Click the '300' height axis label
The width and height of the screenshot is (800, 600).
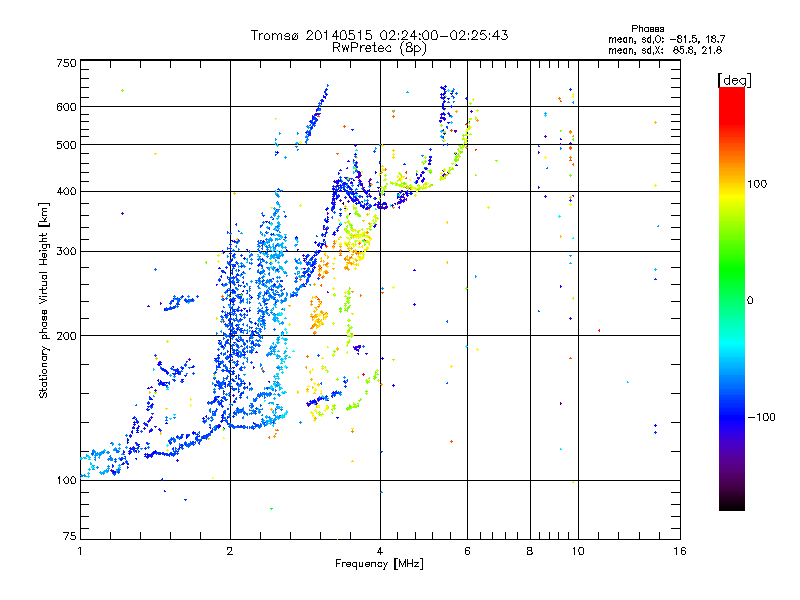[x=67, y=251]
